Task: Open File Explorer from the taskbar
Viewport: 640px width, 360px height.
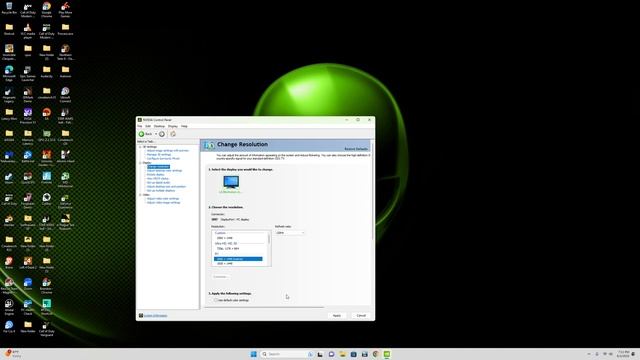Action: [342, 354]
